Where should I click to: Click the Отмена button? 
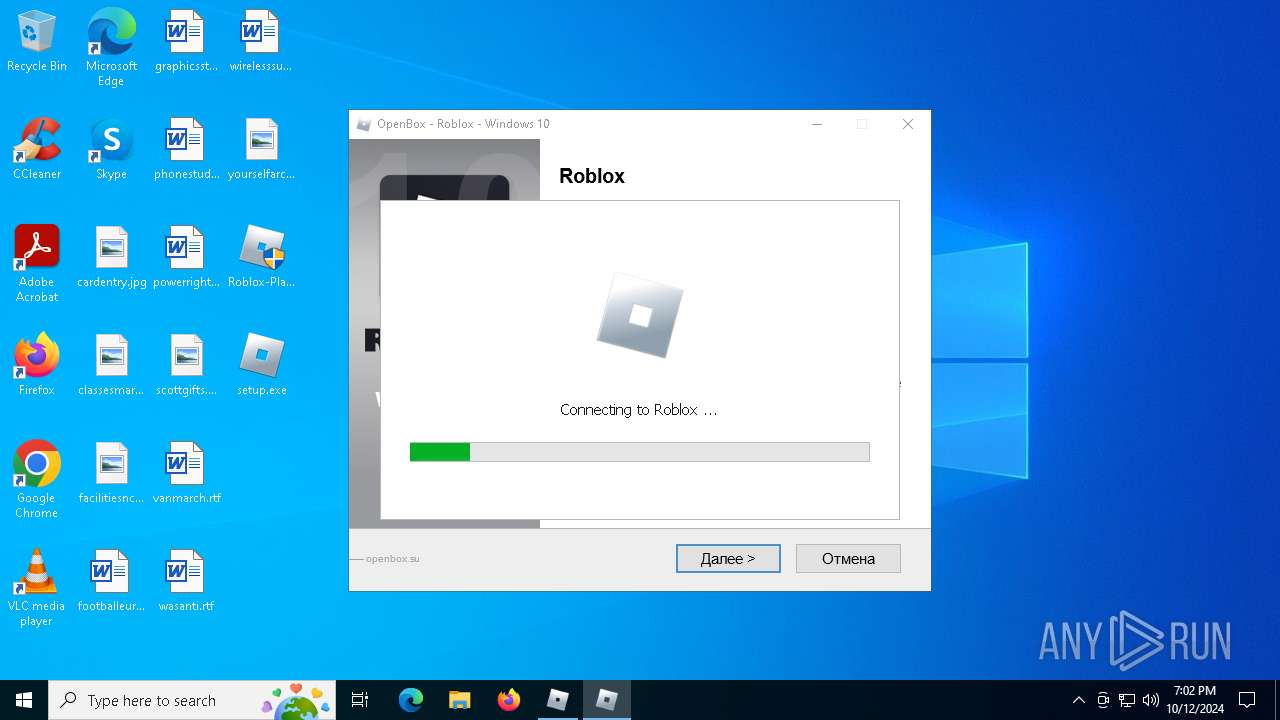[848, 558]
